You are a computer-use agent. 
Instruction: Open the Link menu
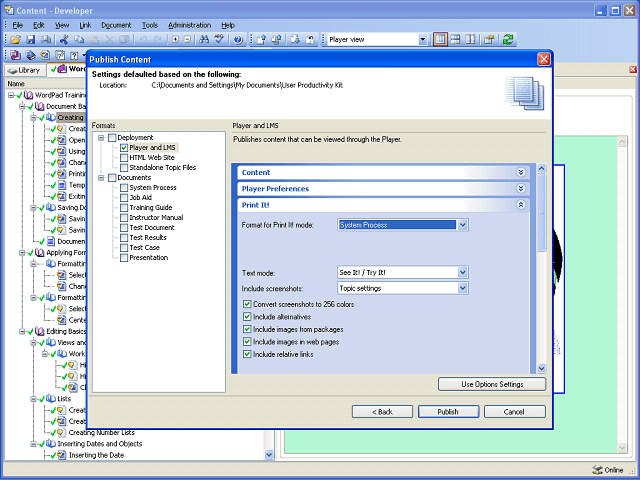tap(85, 25)
